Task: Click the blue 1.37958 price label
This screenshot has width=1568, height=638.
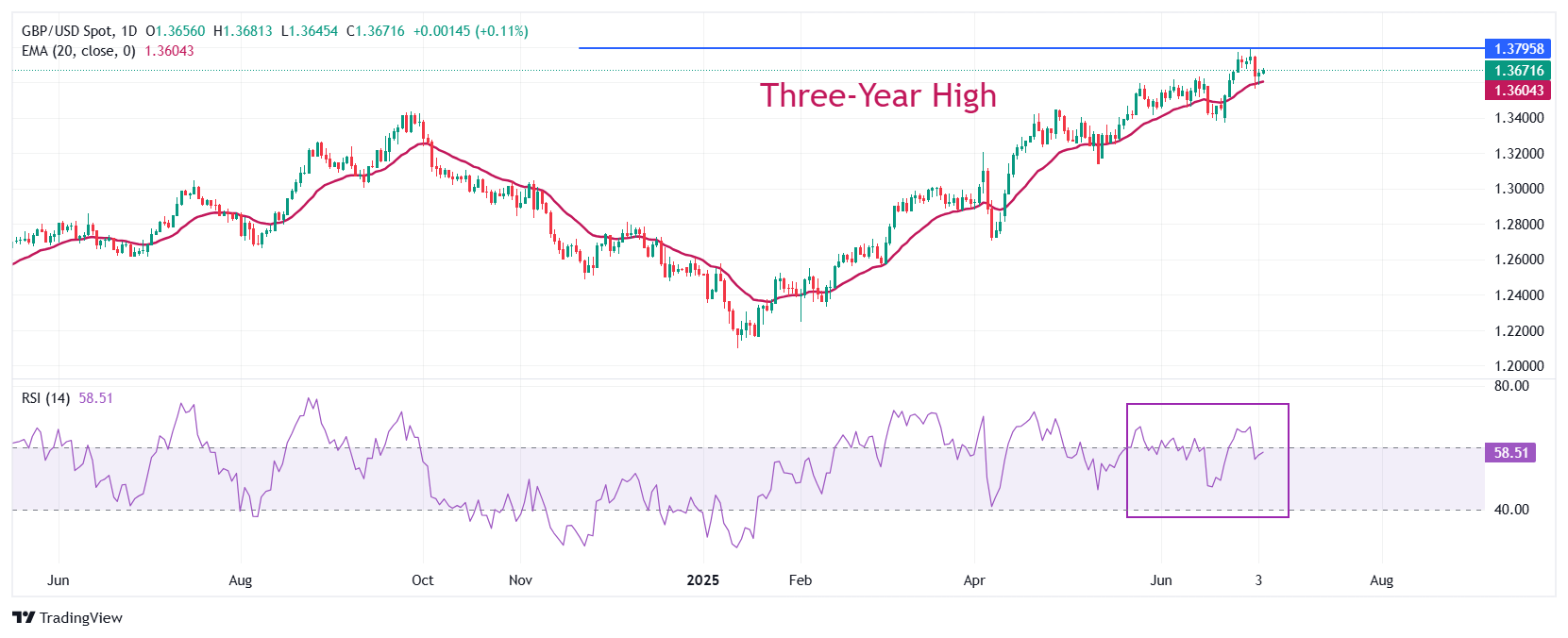Action: point(1518,49)
